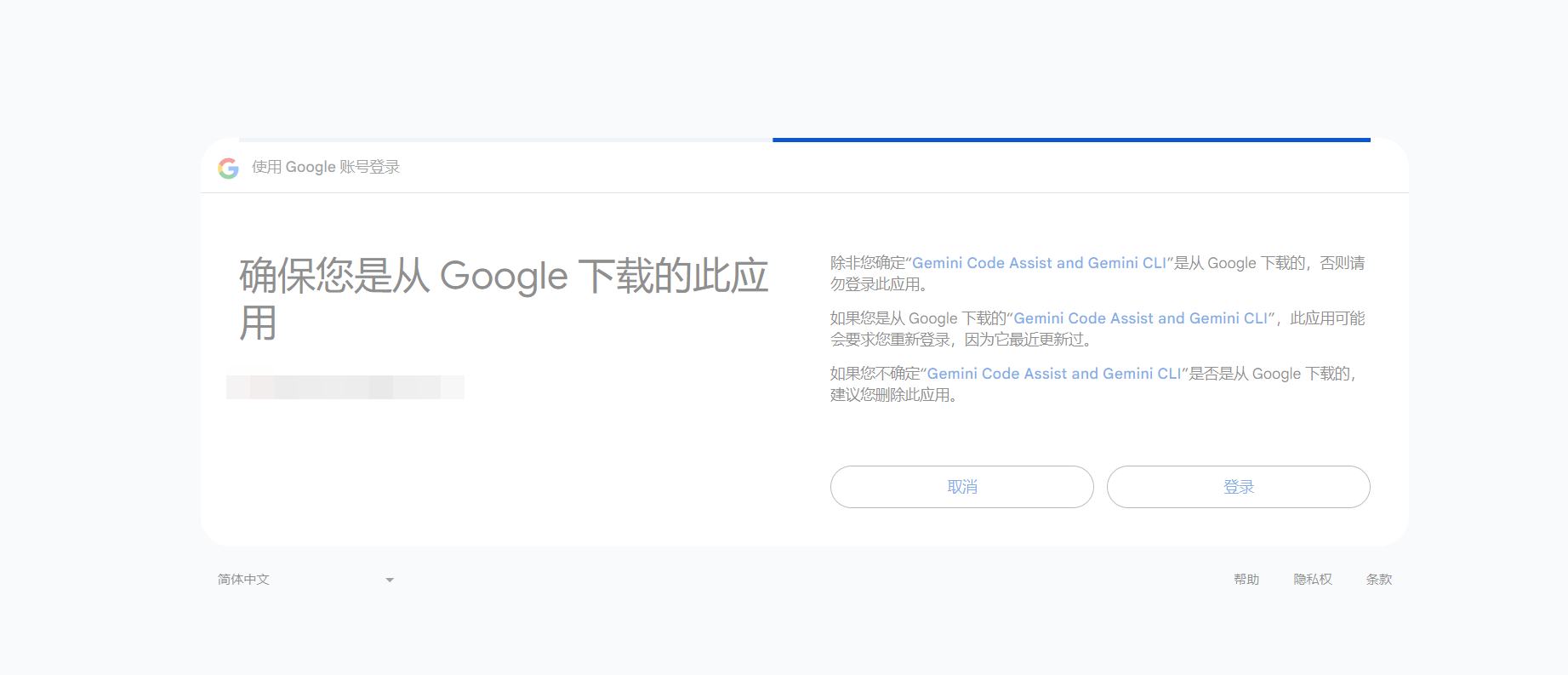This screenshot has width=1568, height=675.
Task: Click the heading 确保您是从 Google 下载的此应用
Action: tap(504, 299)
